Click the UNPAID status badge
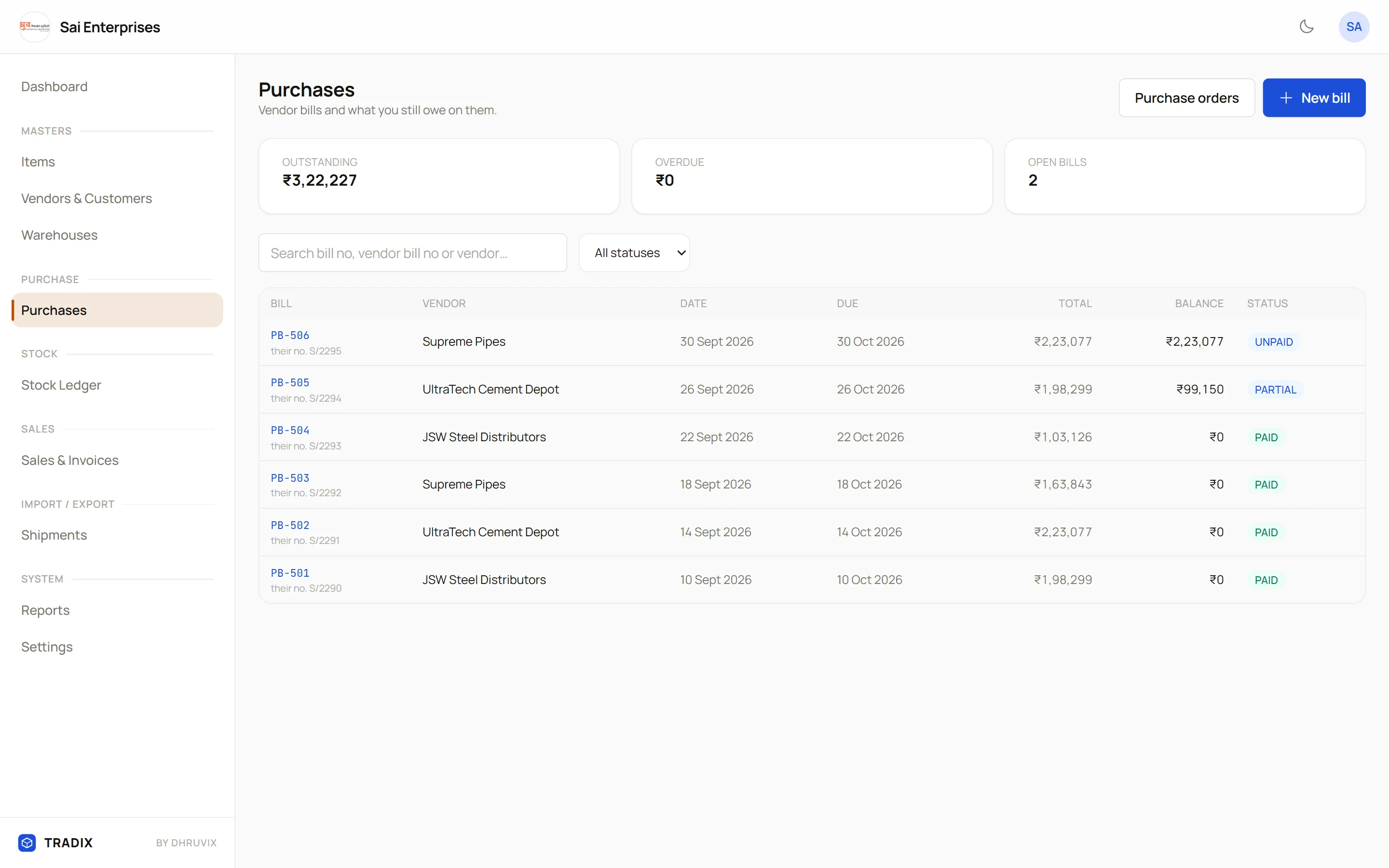The height and width of the screenshot is (868, 1389). [1273, 342]
